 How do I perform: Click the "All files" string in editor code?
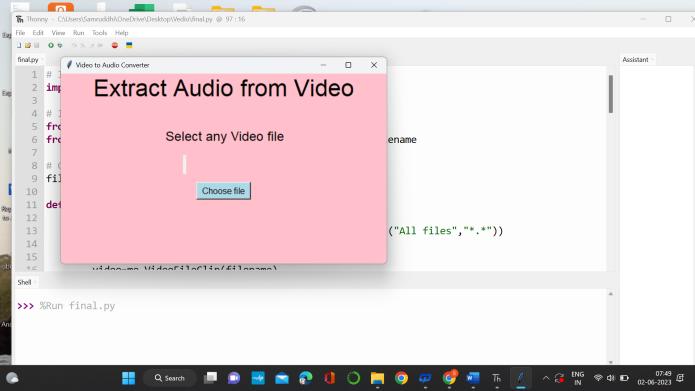pyautogui.click(x=426, y=231)
